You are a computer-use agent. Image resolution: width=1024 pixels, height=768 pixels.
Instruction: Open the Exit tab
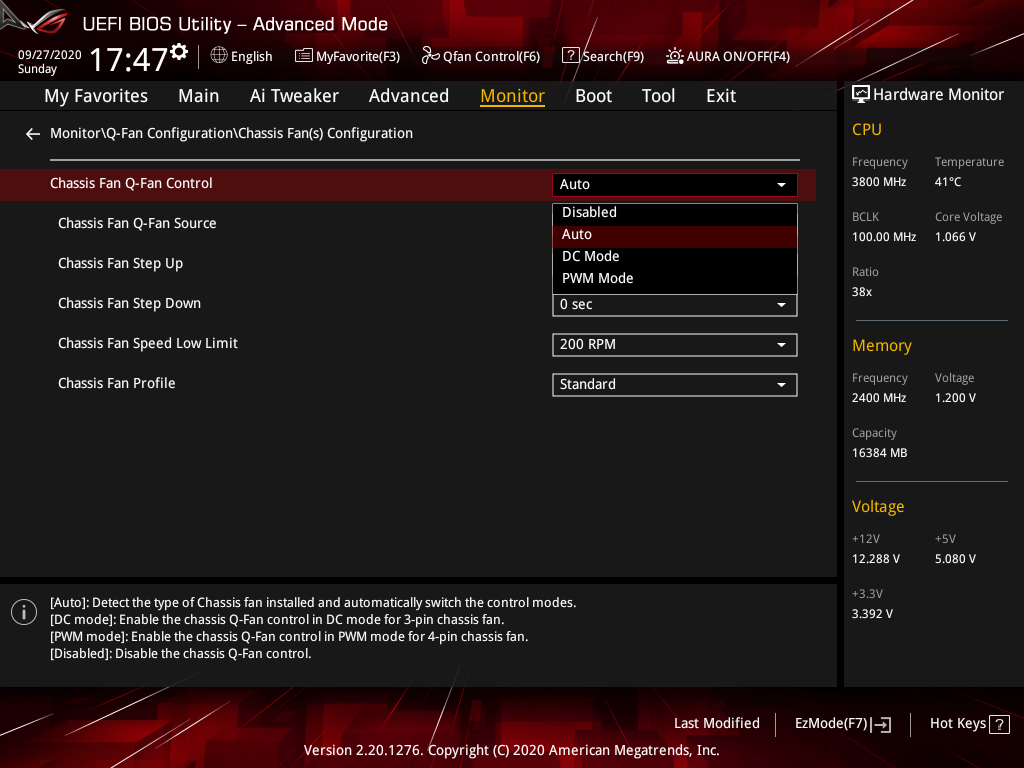tap(721, 96)
